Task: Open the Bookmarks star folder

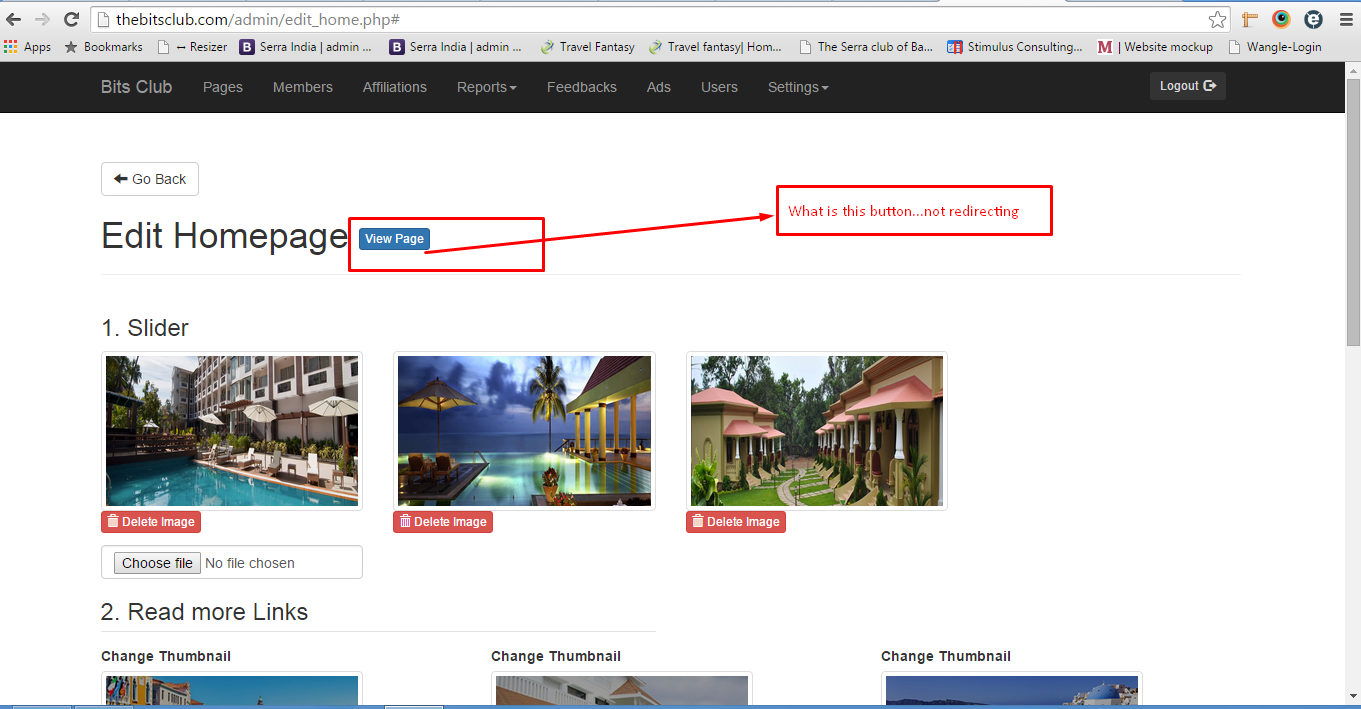Action: (104, 47)
